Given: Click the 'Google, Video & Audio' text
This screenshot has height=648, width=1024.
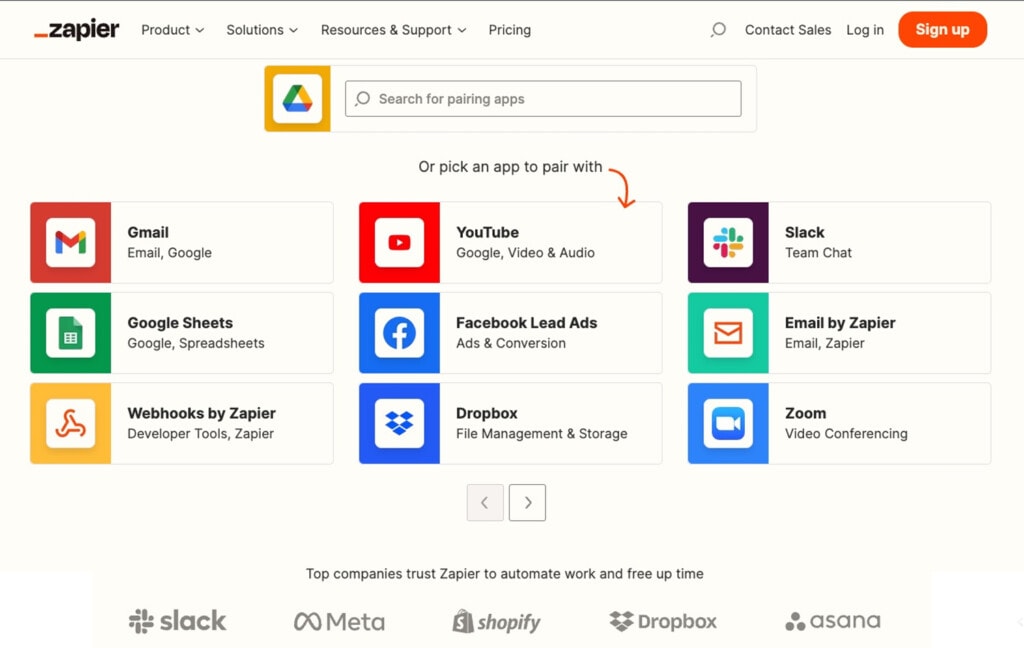Looking at the screenshot, I should point(525,253).
